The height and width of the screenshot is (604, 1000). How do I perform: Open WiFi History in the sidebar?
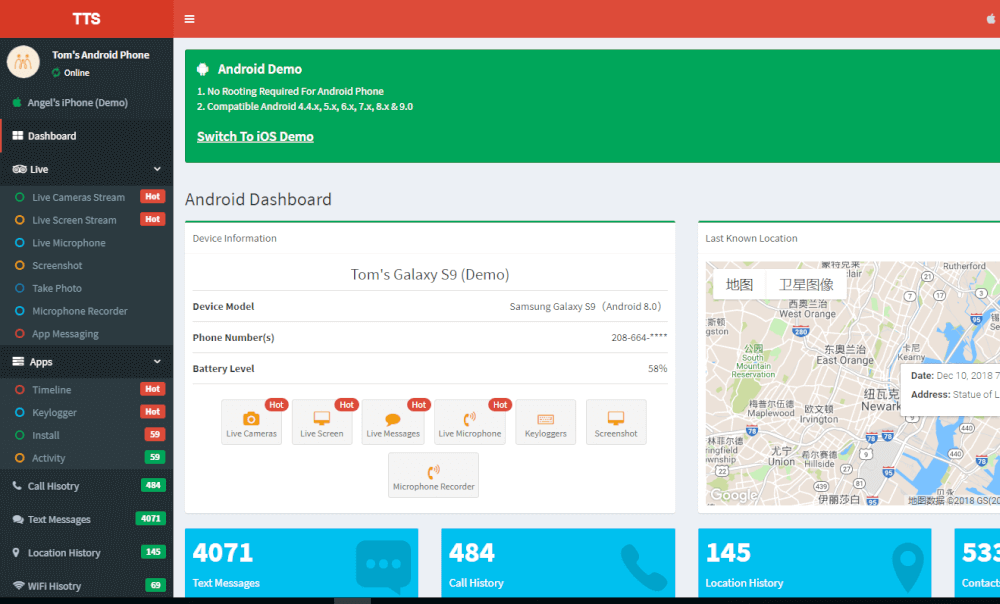pyautogui.click(x=87, y=586)
